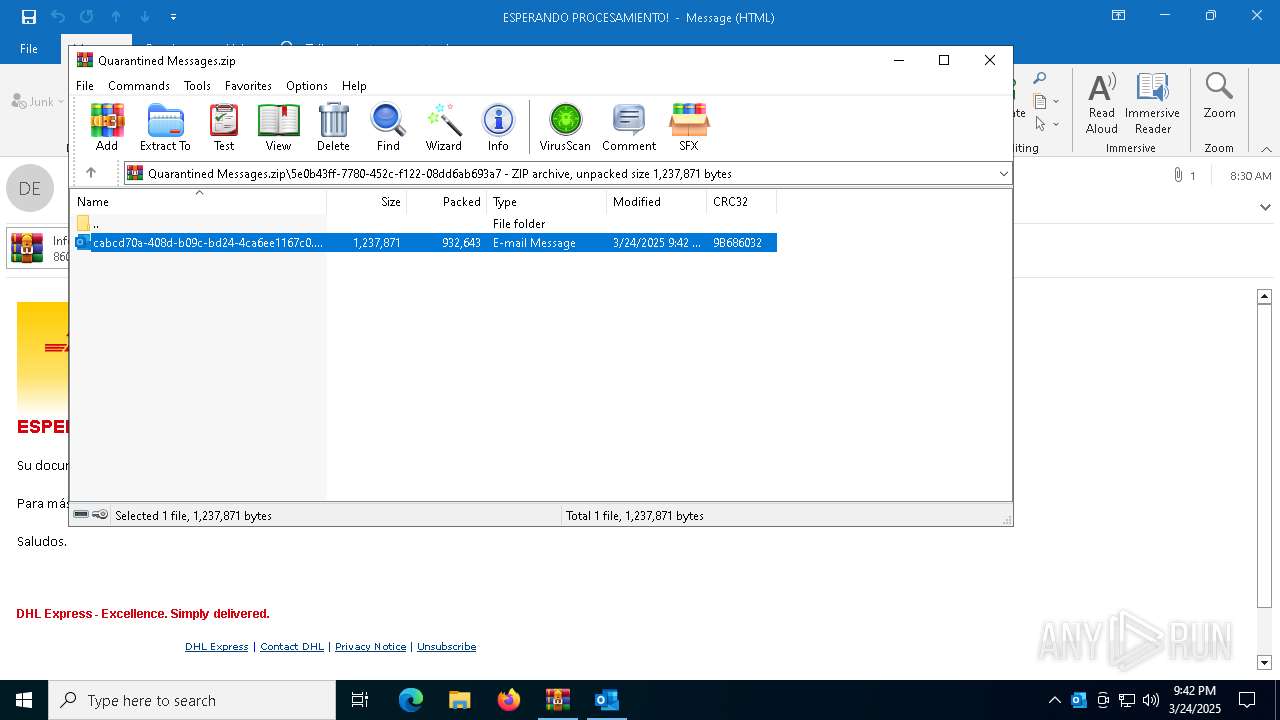1280x720 pixels.
Task: Click the email scrollbar down arrow
Action: pyautogui.click(x=1264, y=662)
